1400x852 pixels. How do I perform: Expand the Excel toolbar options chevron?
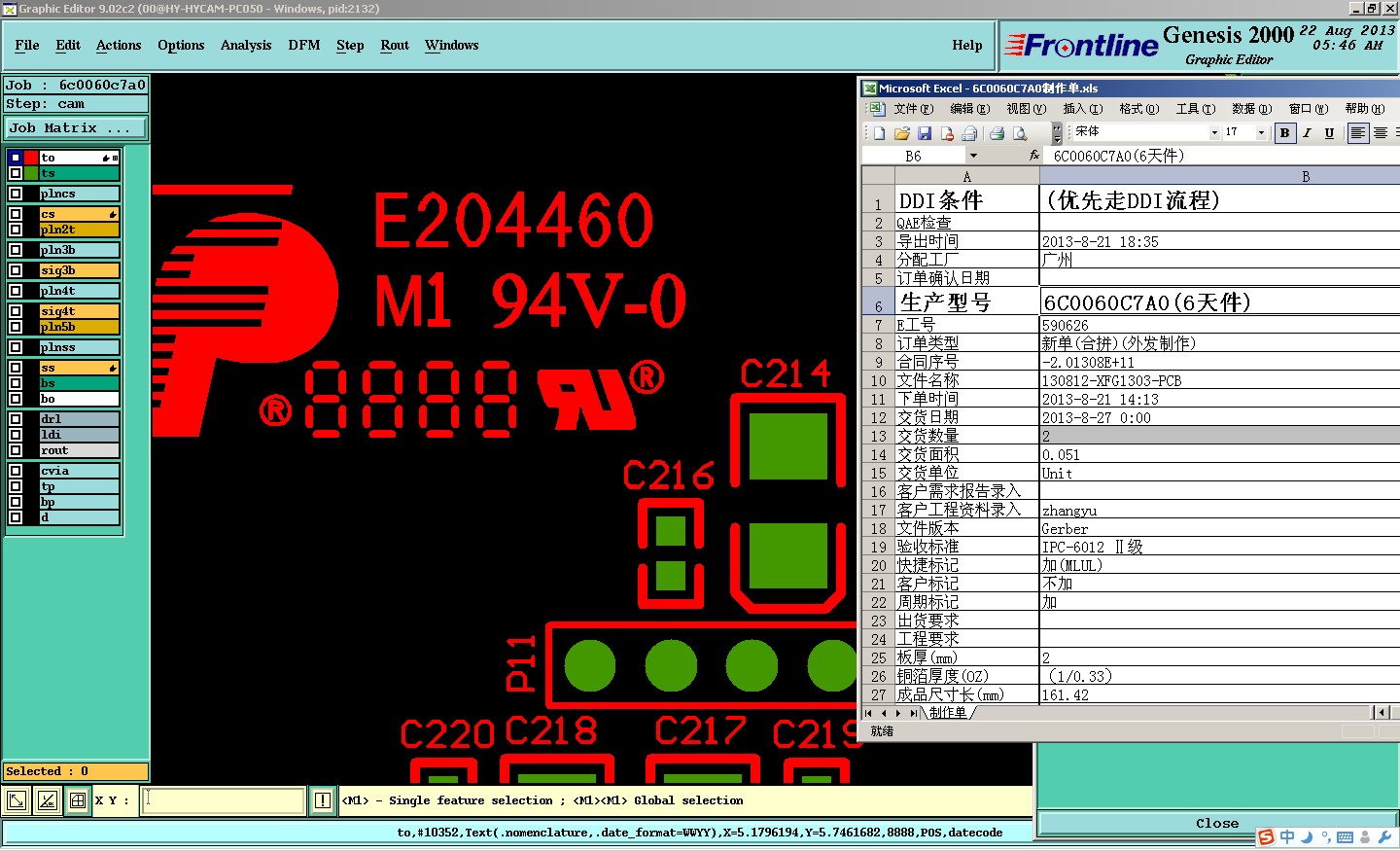click(x=1057, y=133)
